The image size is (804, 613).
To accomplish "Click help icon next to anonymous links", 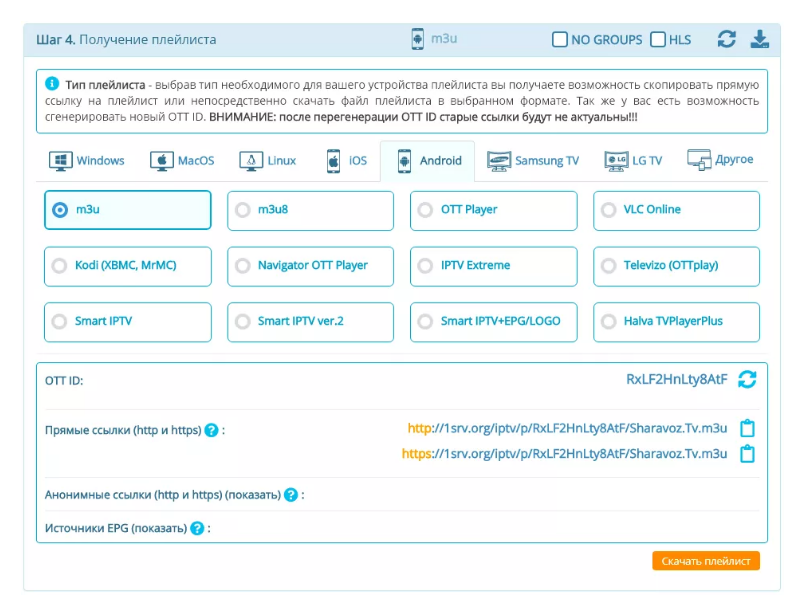I will click(291, 495).
